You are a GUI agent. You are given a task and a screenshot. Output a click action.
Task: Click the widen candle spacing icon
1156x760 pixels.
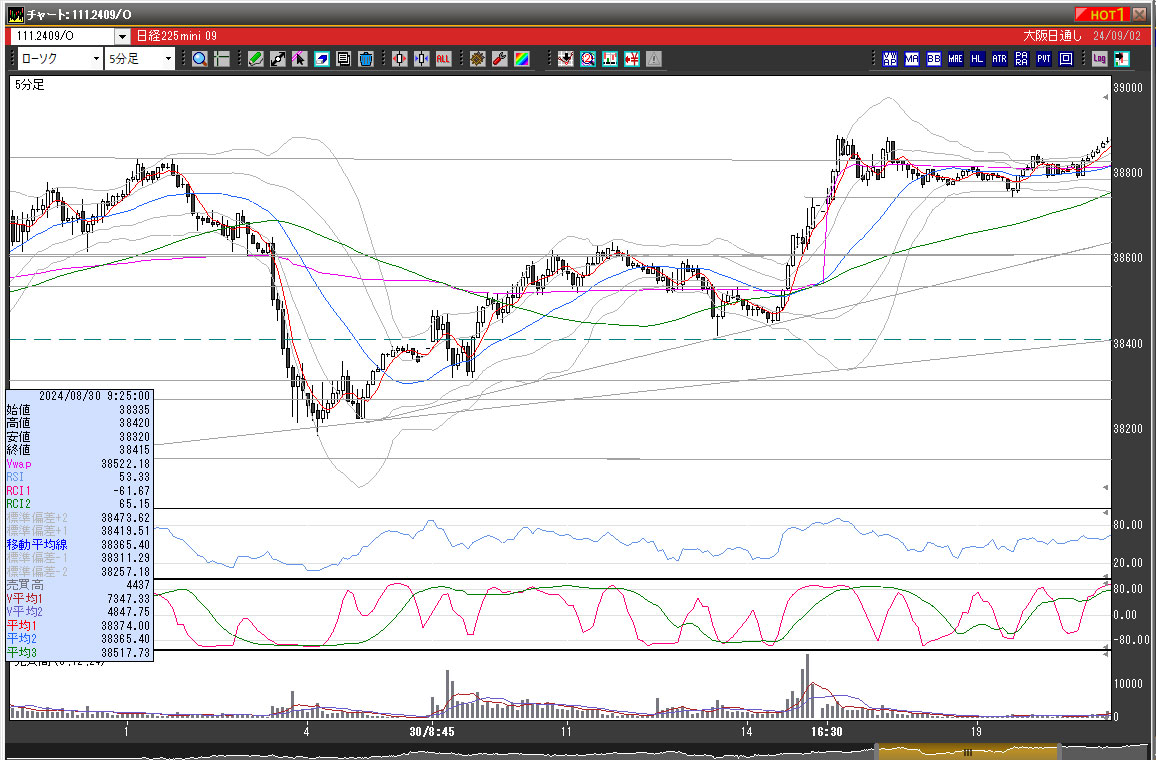pos(400,59)
